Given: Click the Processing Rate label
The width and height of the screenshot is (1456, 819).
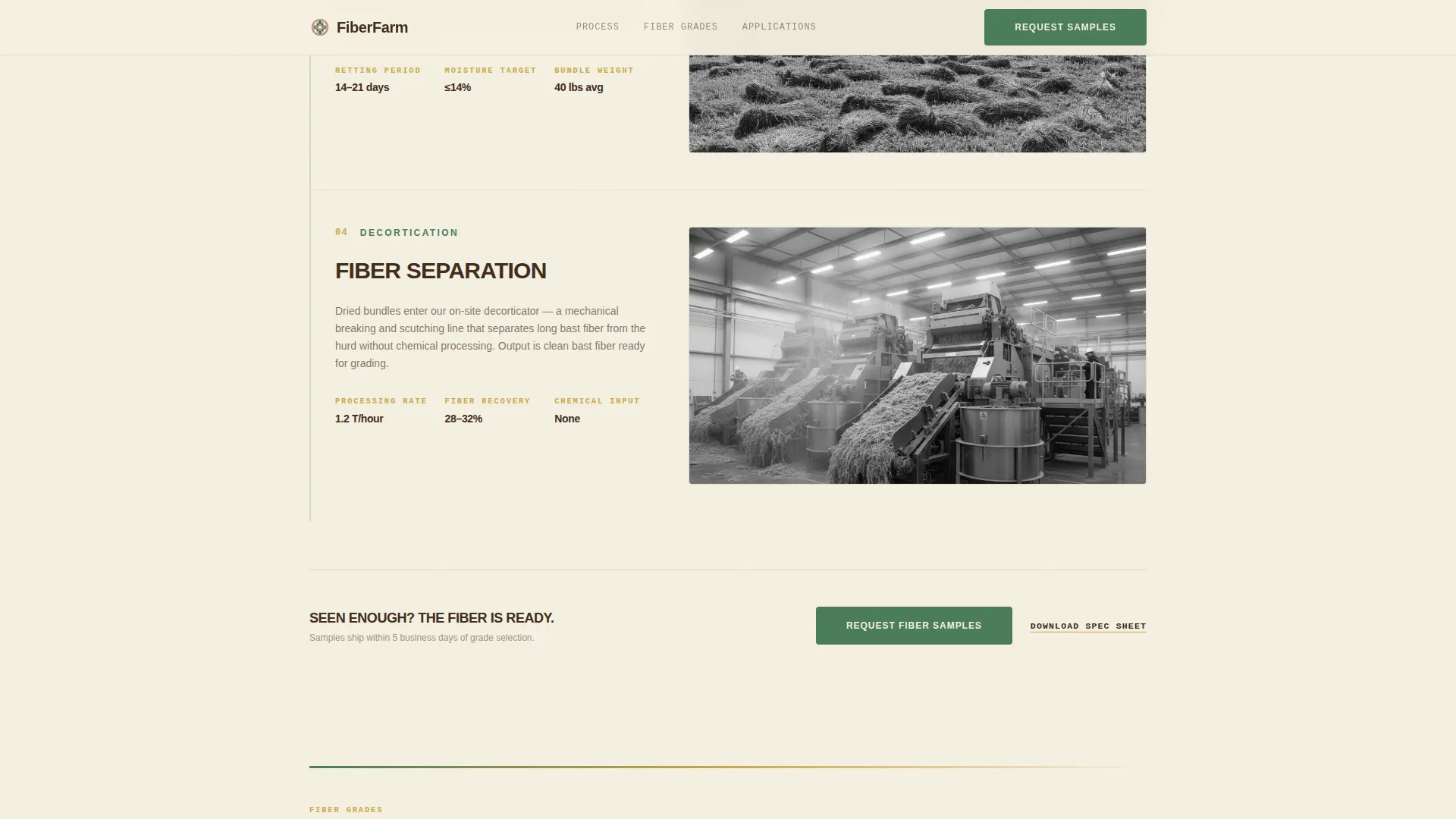Looking at the screenshot, I should click(x=381, y=401).
